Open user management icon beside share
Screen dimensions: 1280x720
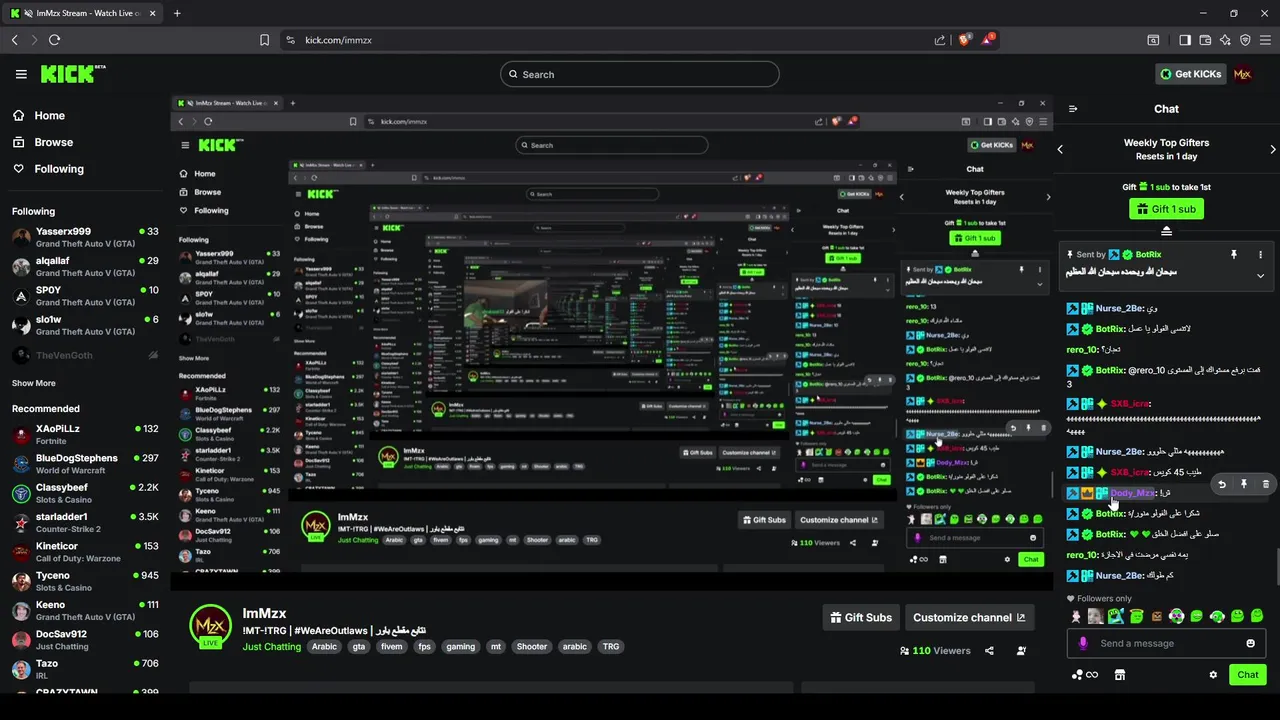pos(1021,651)
